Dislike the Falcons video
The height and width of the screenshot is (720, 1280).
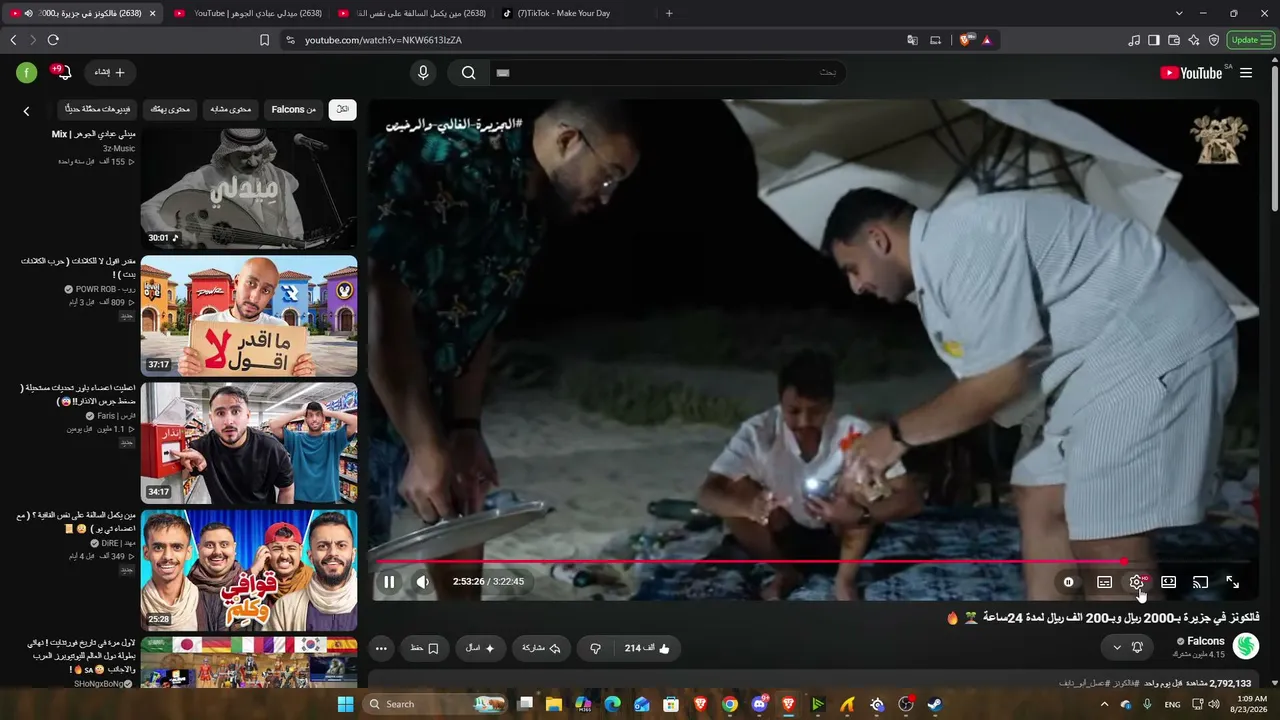tap(596, 648)
